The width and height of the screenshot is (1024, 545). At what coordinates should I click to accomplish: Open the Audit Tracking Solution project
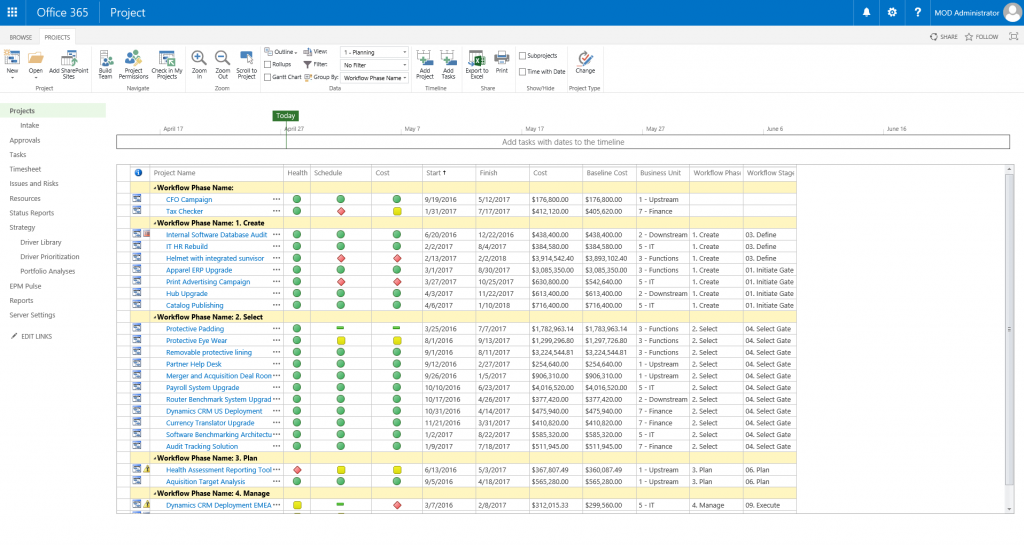pyautogui.click(x=202, y=446)
